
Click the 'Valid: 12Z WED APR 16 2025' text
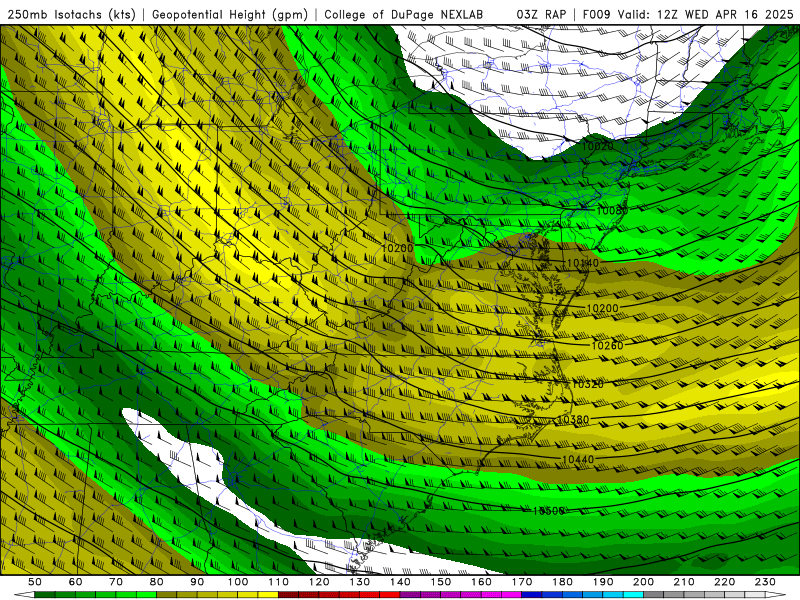click(705, 14)
